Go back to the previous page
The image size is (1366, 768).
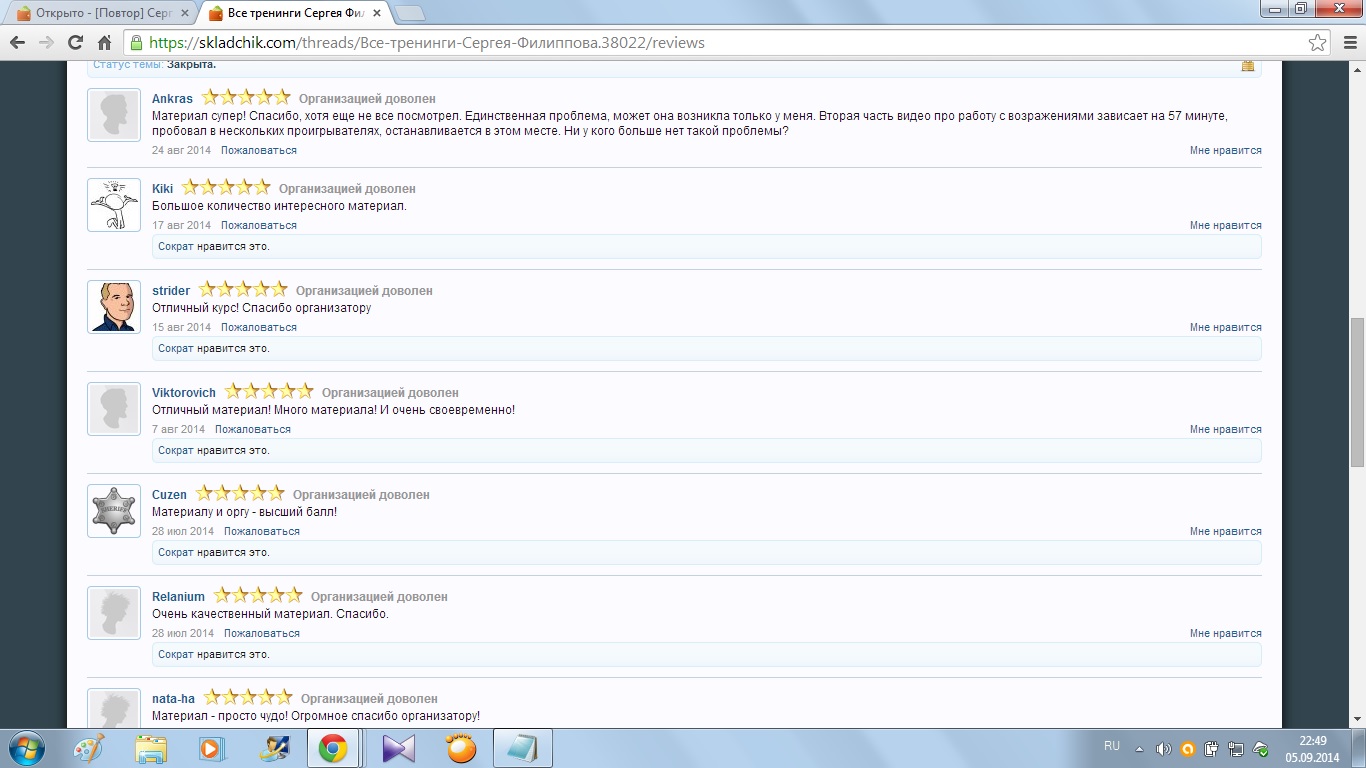tap(17, 43)
